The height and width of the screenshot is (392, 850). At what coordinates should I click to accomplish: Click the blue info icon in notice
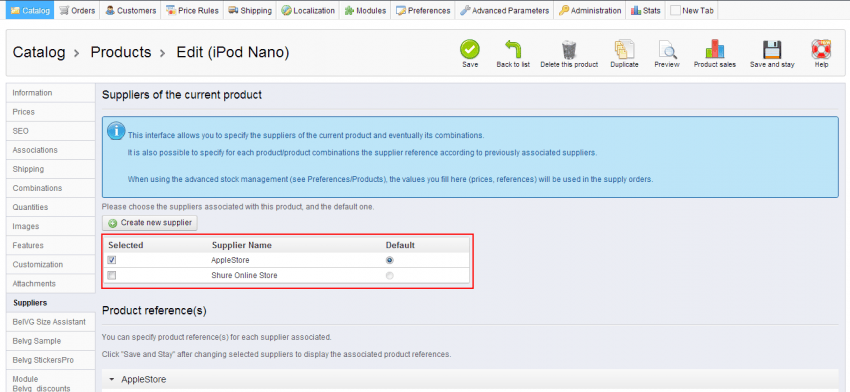115,131
